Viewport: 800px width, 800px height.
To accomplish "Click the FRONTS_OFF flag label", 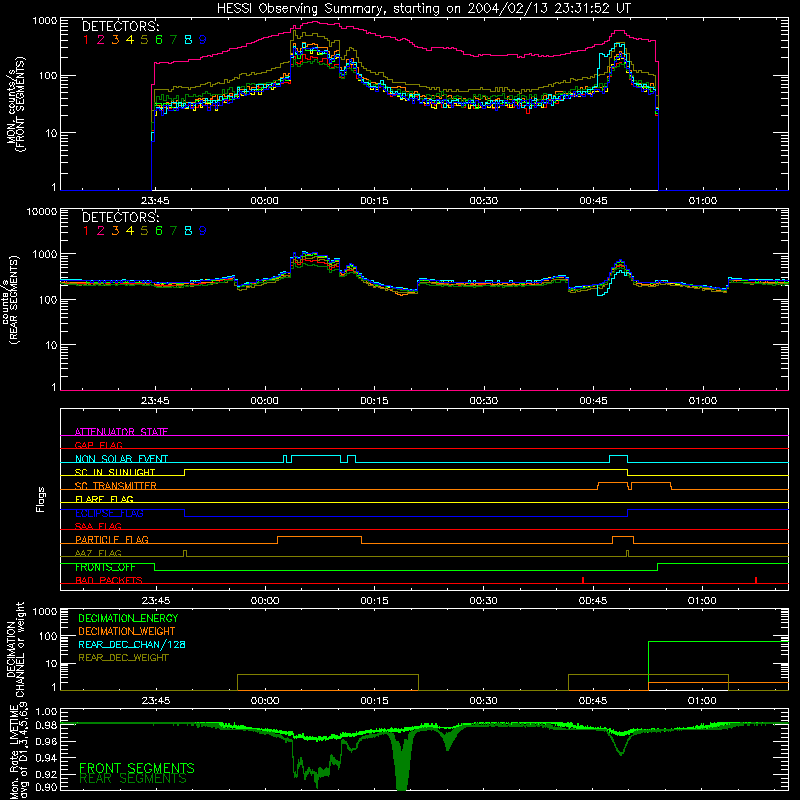I will point(105,567).
